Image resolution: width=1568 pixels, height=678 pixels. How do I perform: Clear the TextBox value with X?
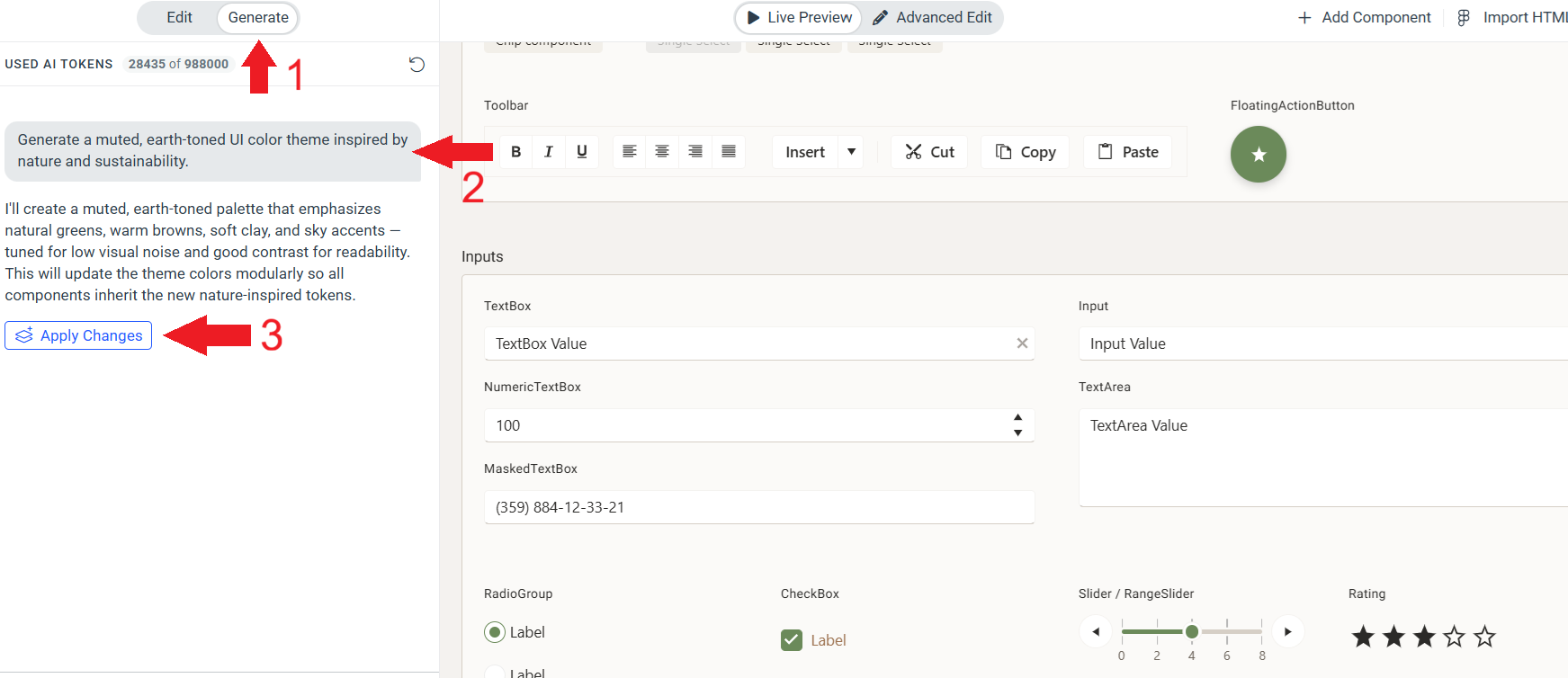point(1022,343)
